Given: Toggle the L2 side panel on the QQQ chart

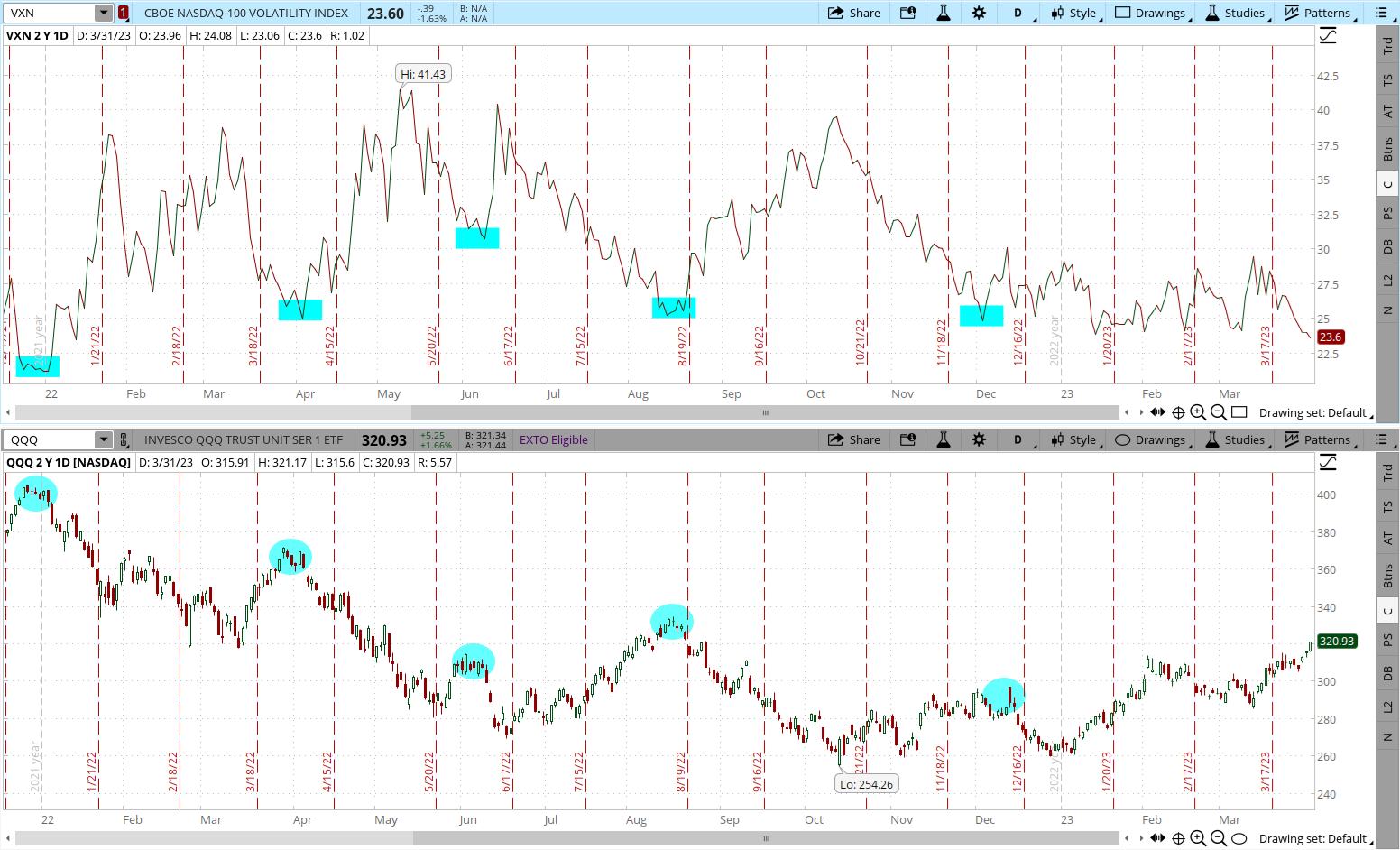Looking at the screenshot, I should point(1387,707).
